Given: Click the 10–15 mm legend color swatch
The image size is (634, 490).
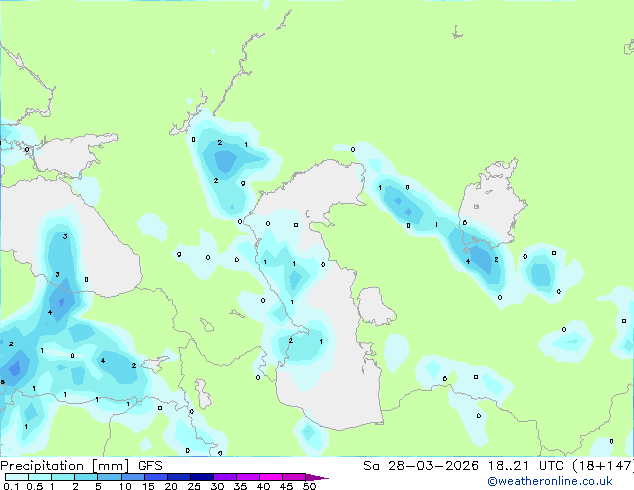Looking at the screenshot, I should click(x=133, y=477).
